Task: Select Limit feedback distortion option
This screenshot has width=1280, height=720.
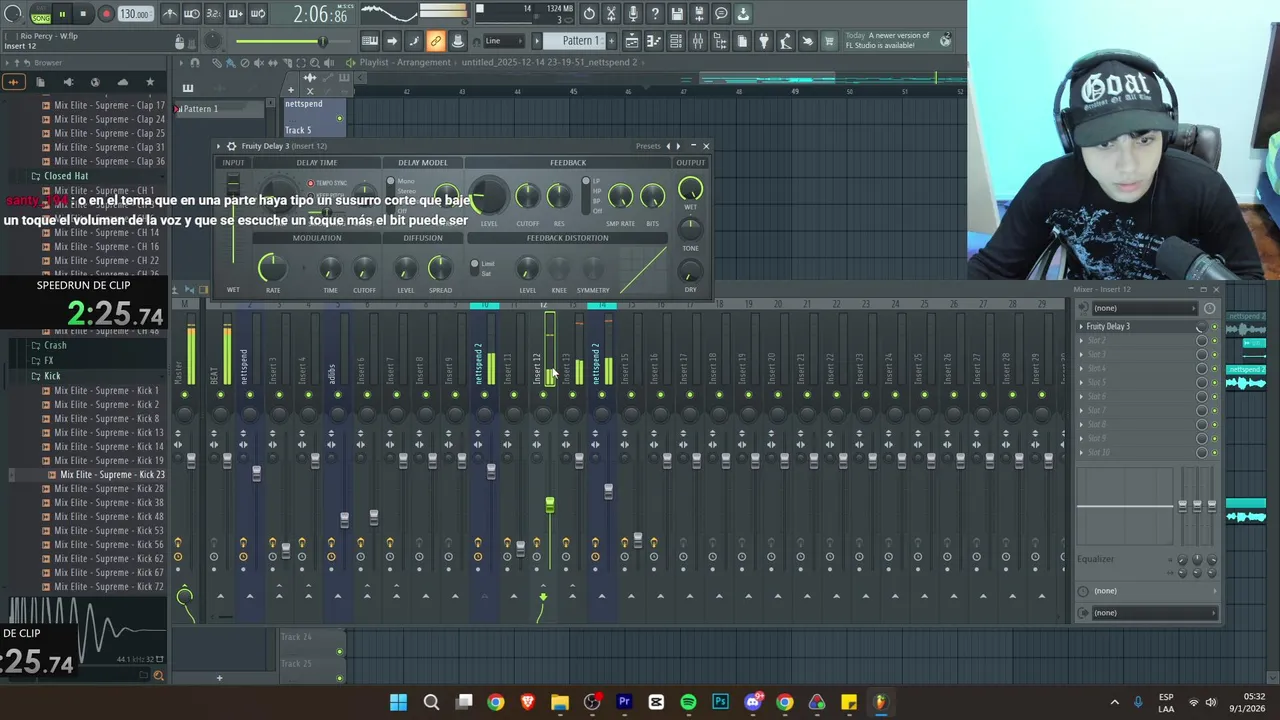Action: pos(475,264)
